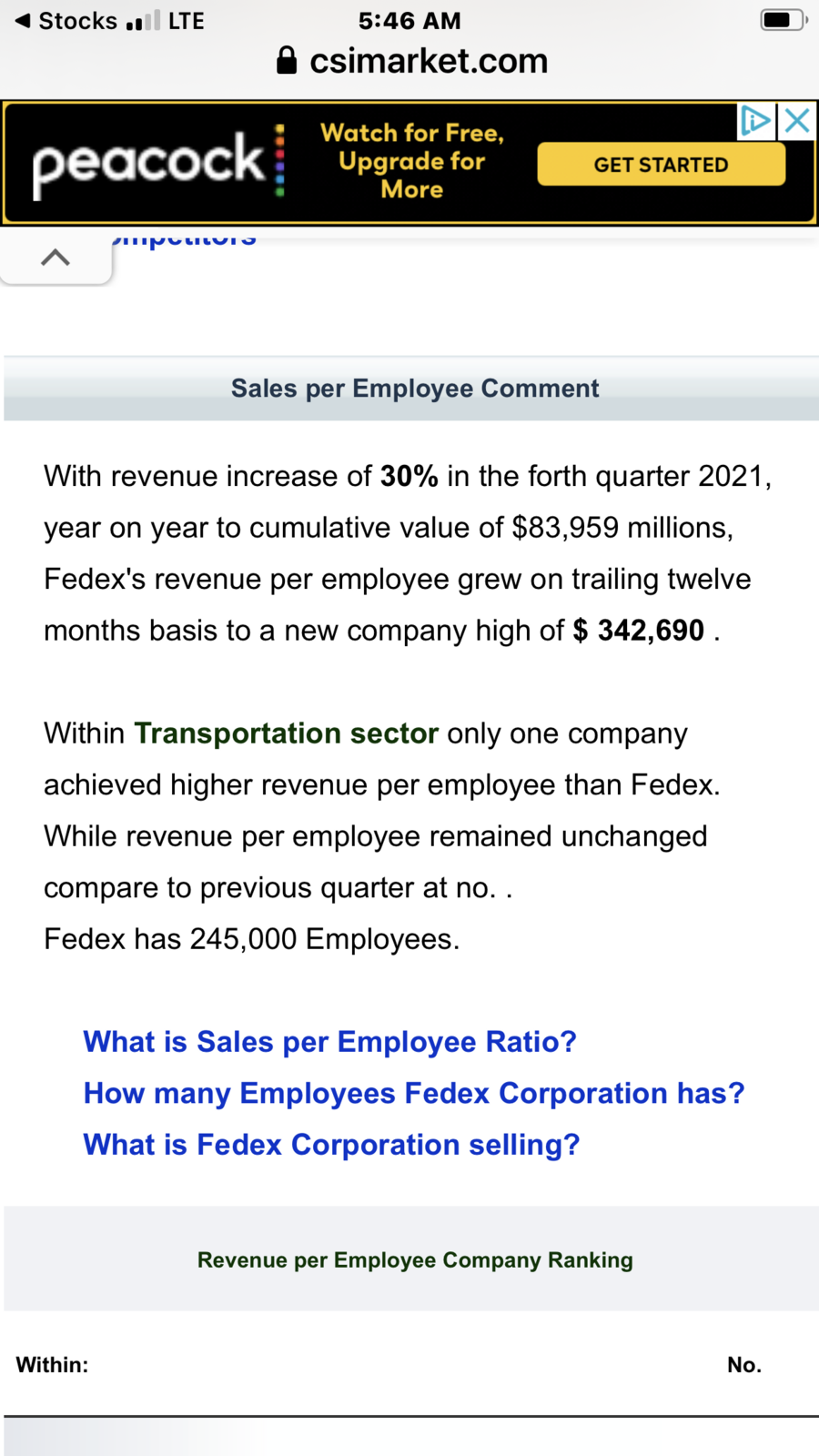Tap the back-to-Stocks arrow in status bar

point(23,20)
